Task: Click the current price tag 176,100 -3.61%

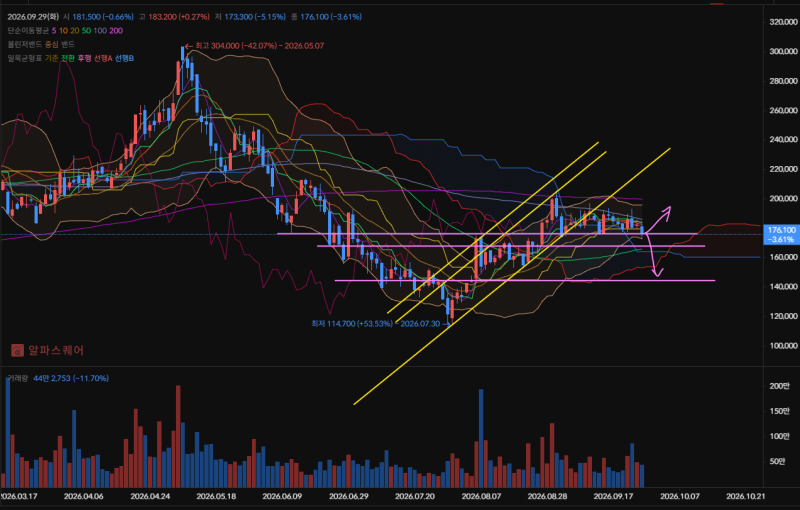Action: (781, 235)
